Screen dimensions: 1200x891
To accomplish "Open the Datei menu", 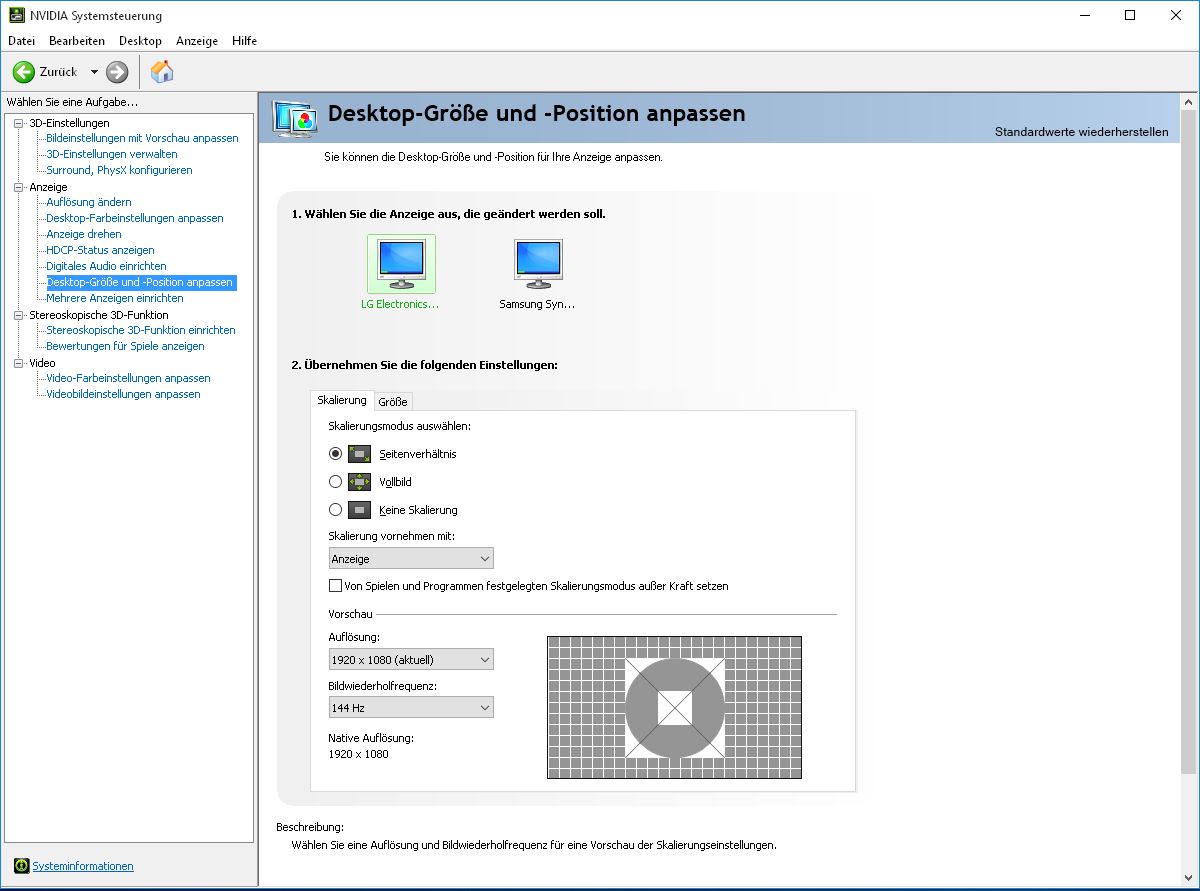I will point(21,41).
